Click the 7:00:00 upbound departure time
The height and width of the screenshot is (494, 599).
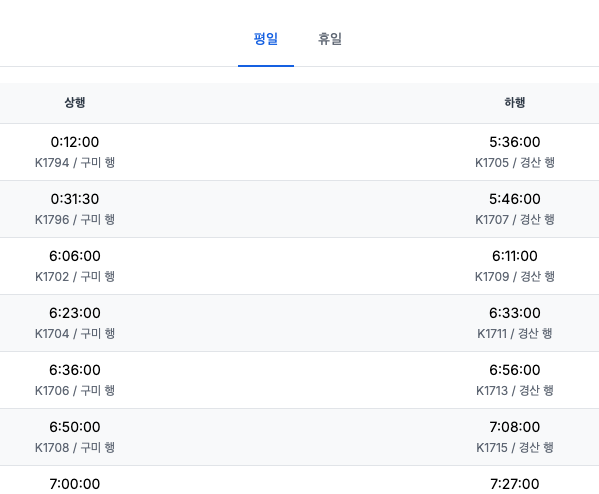click(x=75, y=484)
